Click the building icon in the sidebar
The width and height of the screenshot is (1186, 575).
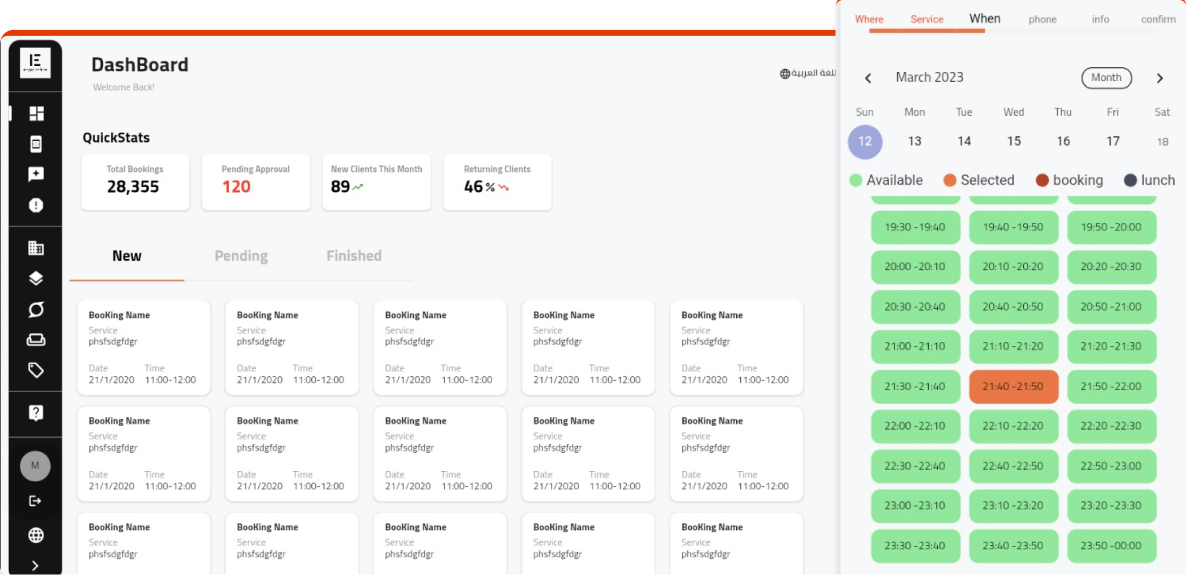click(x=36, y=248)
